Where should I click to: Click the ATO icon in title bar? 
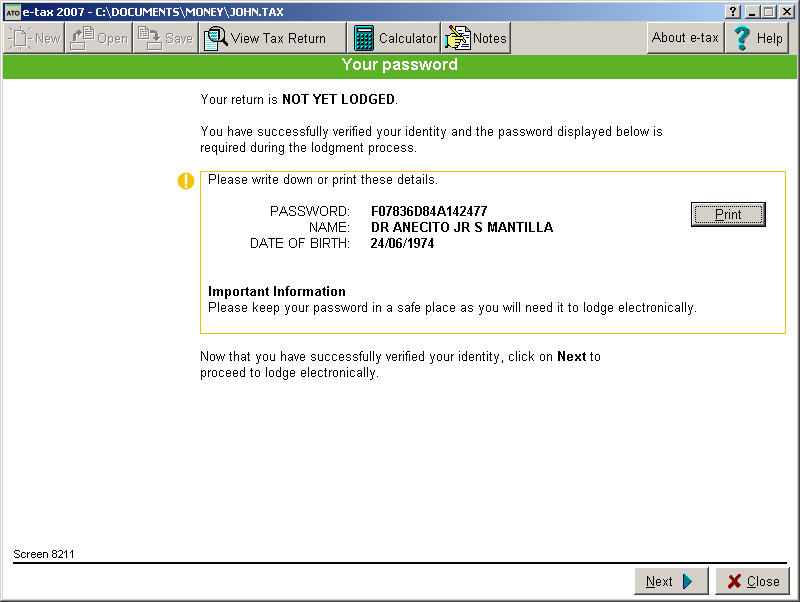[x=12, y=12]
